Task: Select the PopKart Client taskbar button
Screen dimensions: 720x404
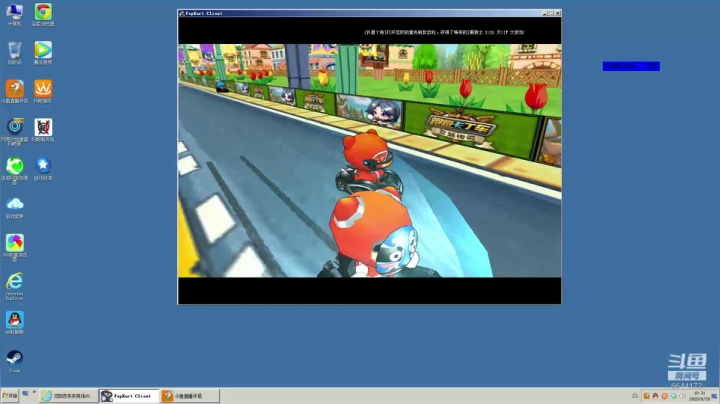Action: (129, 396)
